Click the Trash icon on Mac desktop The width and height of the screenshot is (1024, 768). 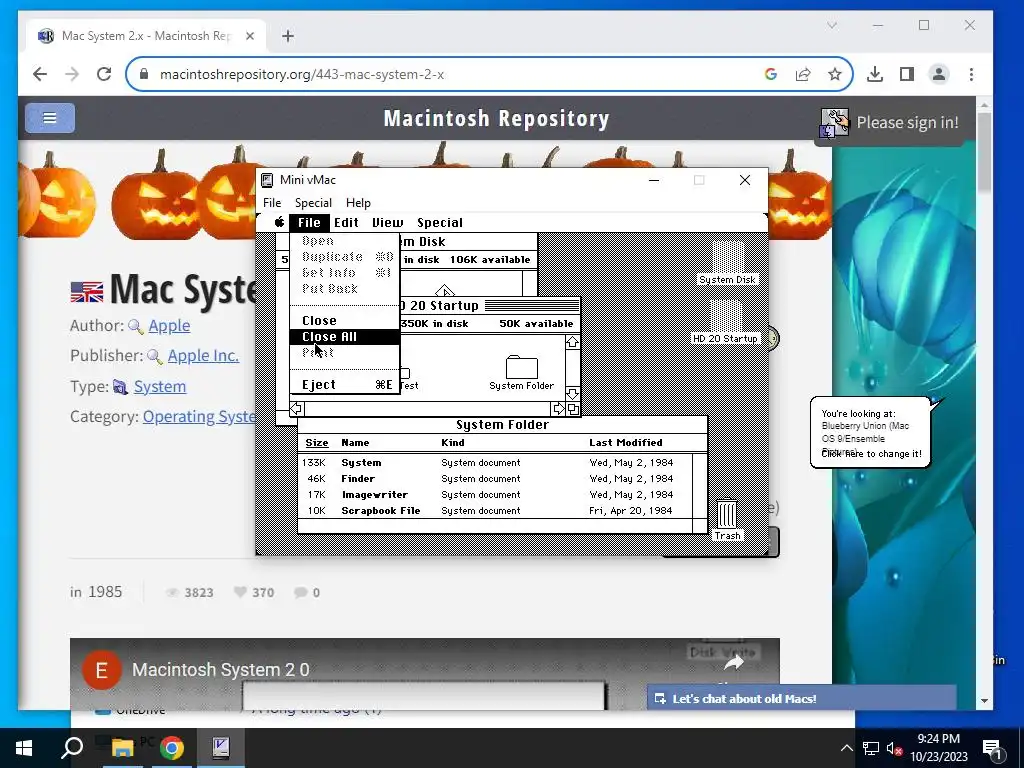(x=727, y=520)
